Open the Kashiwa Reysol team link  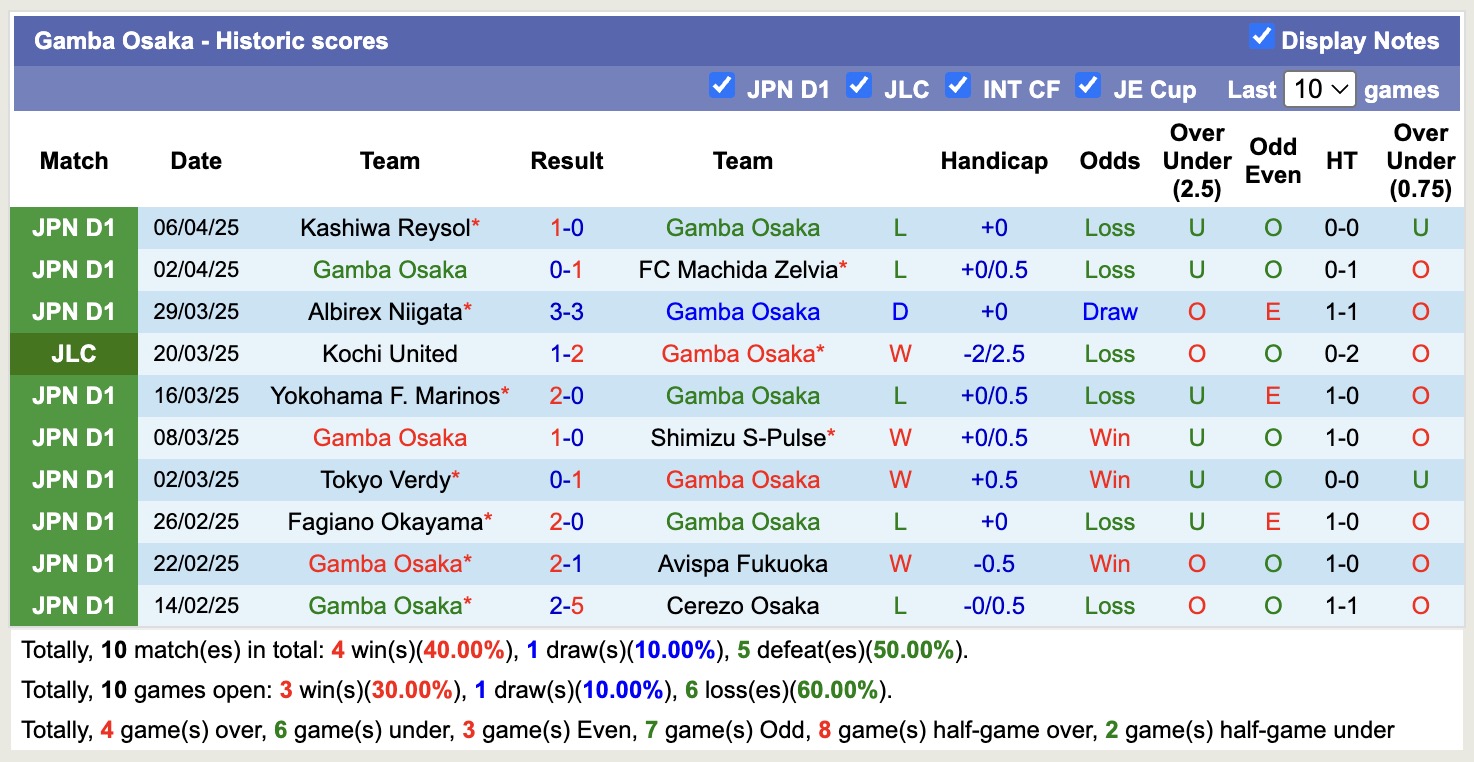pyautogui.click(x=385, y=228)
